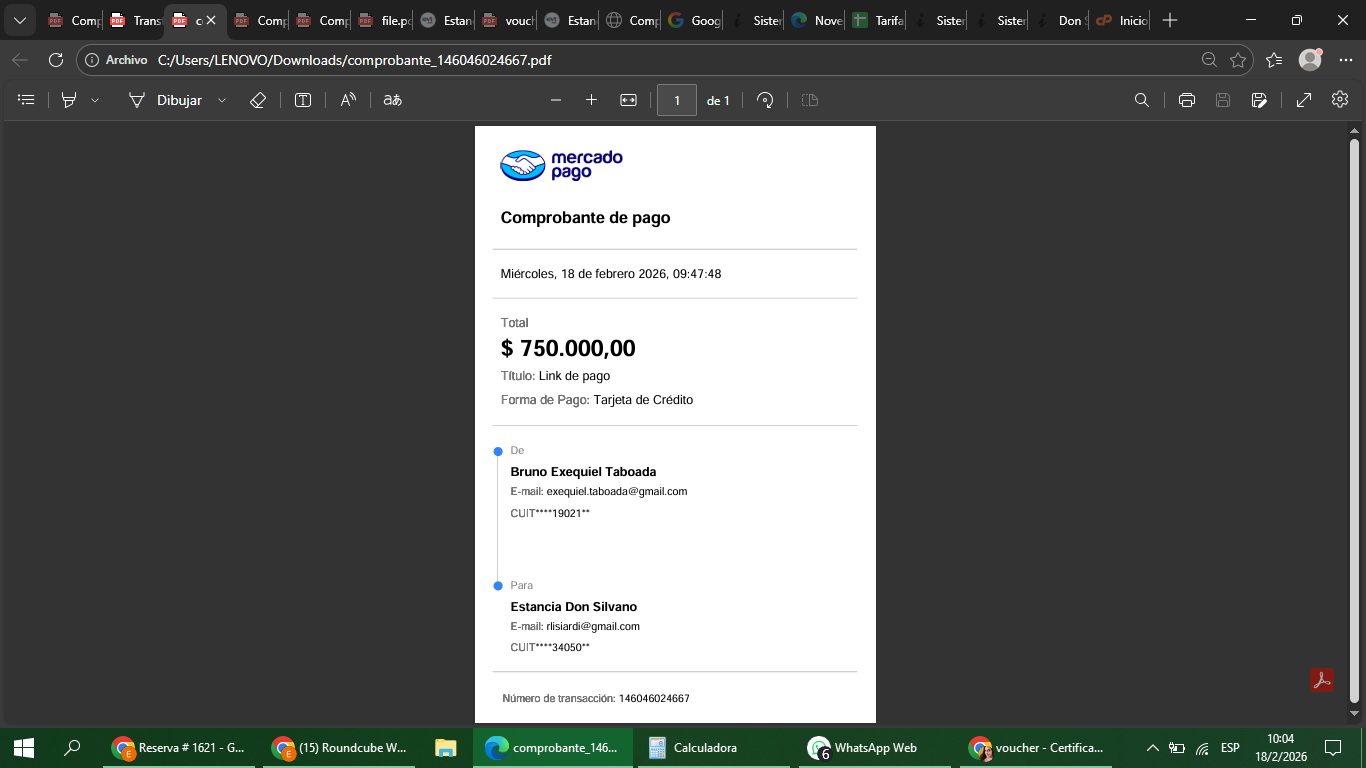This screenshot has width=1366, height=768.
Task: Switch to the file.pdf tab
Action: click(x=384, y=20)
